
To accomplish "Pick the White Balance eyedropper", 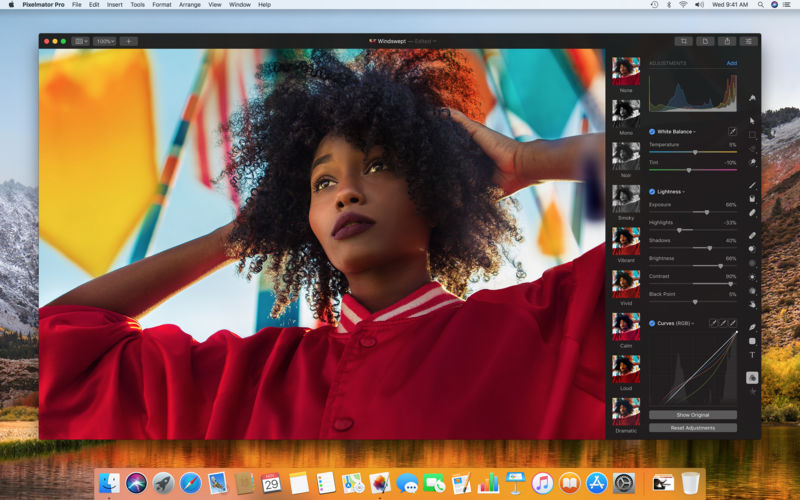I will tap(732, 132).
